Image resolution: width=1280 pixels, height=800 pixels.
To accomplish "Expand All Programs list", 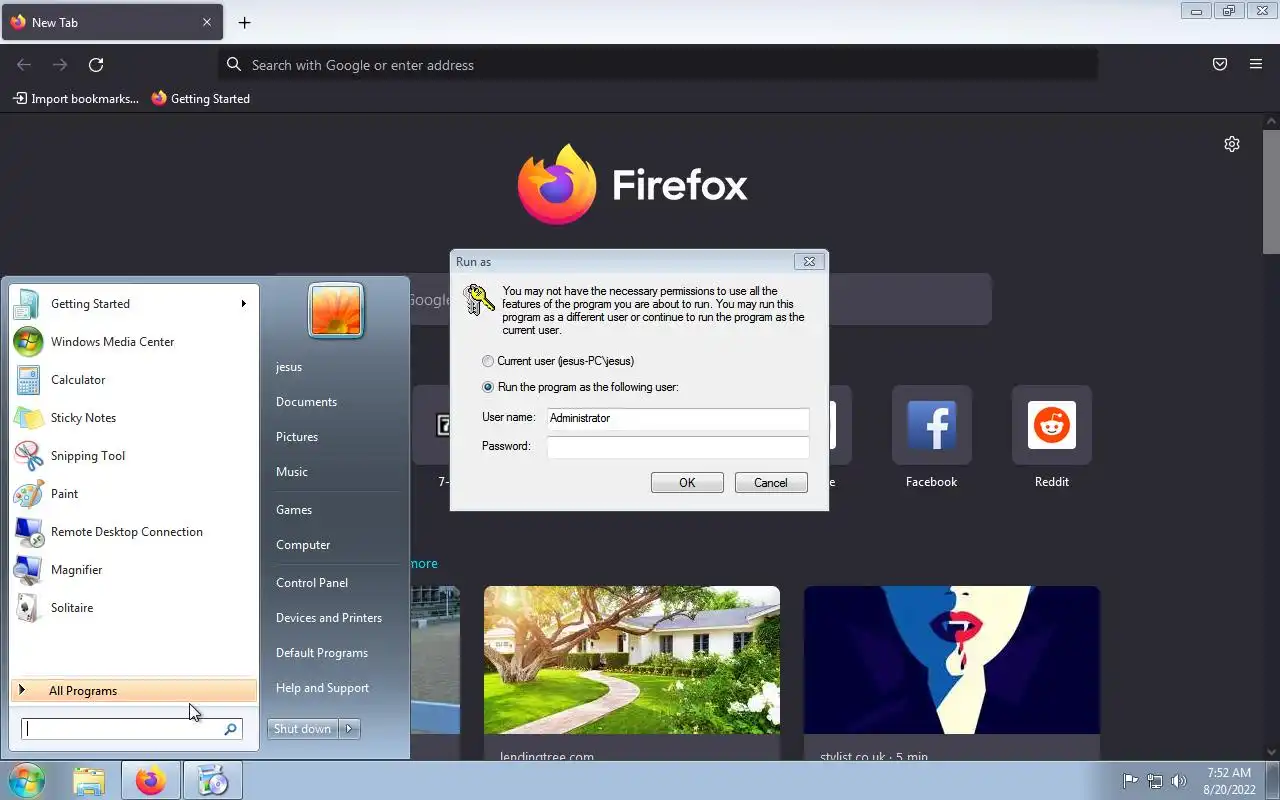I will click(x=133, y=691).
